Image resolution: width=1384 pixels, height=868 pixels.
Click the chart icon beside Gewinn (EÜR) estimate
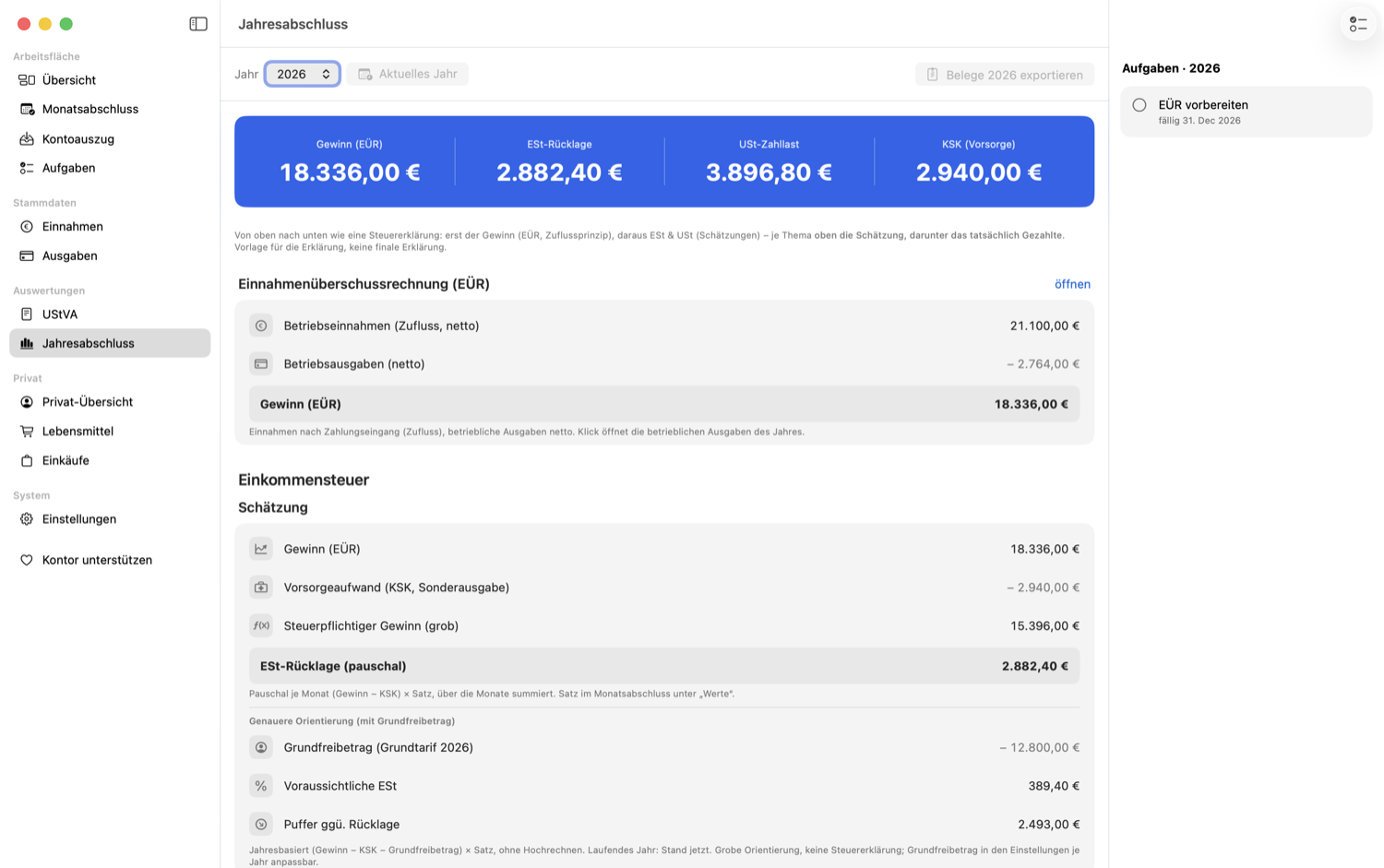point(261,549)
